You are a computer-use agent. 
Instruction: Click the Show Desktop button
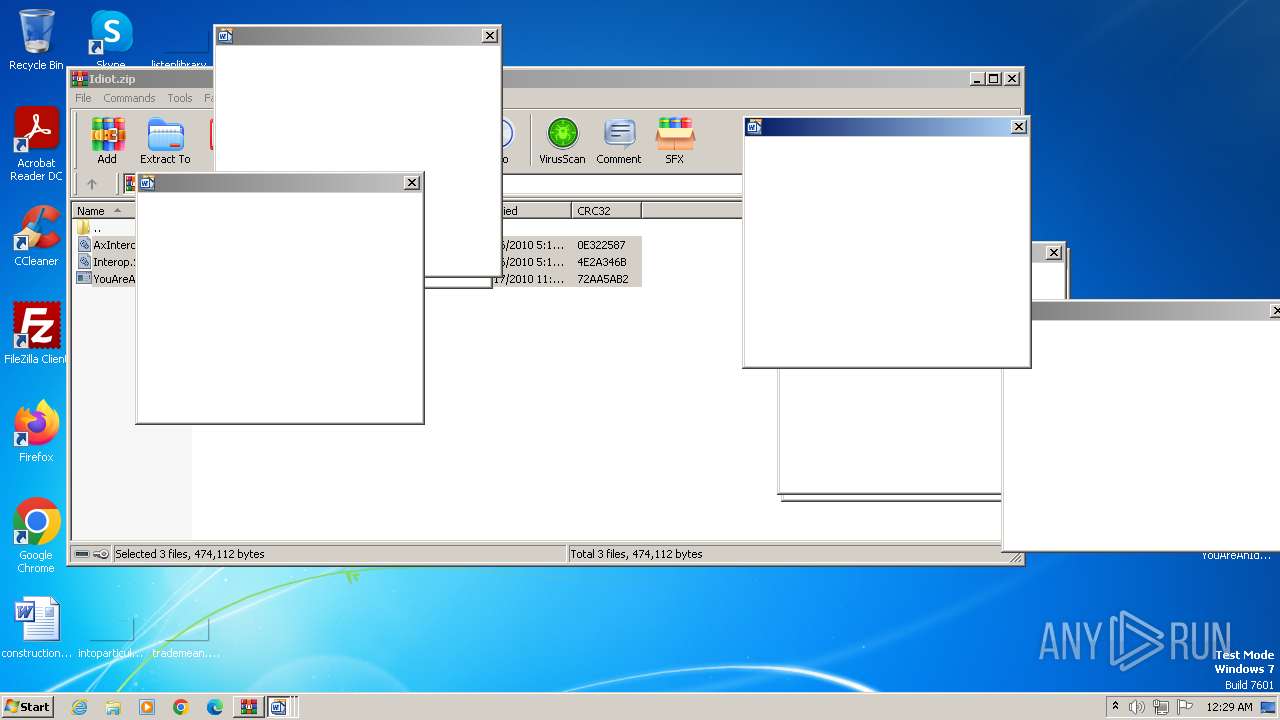click(1269, 707)
